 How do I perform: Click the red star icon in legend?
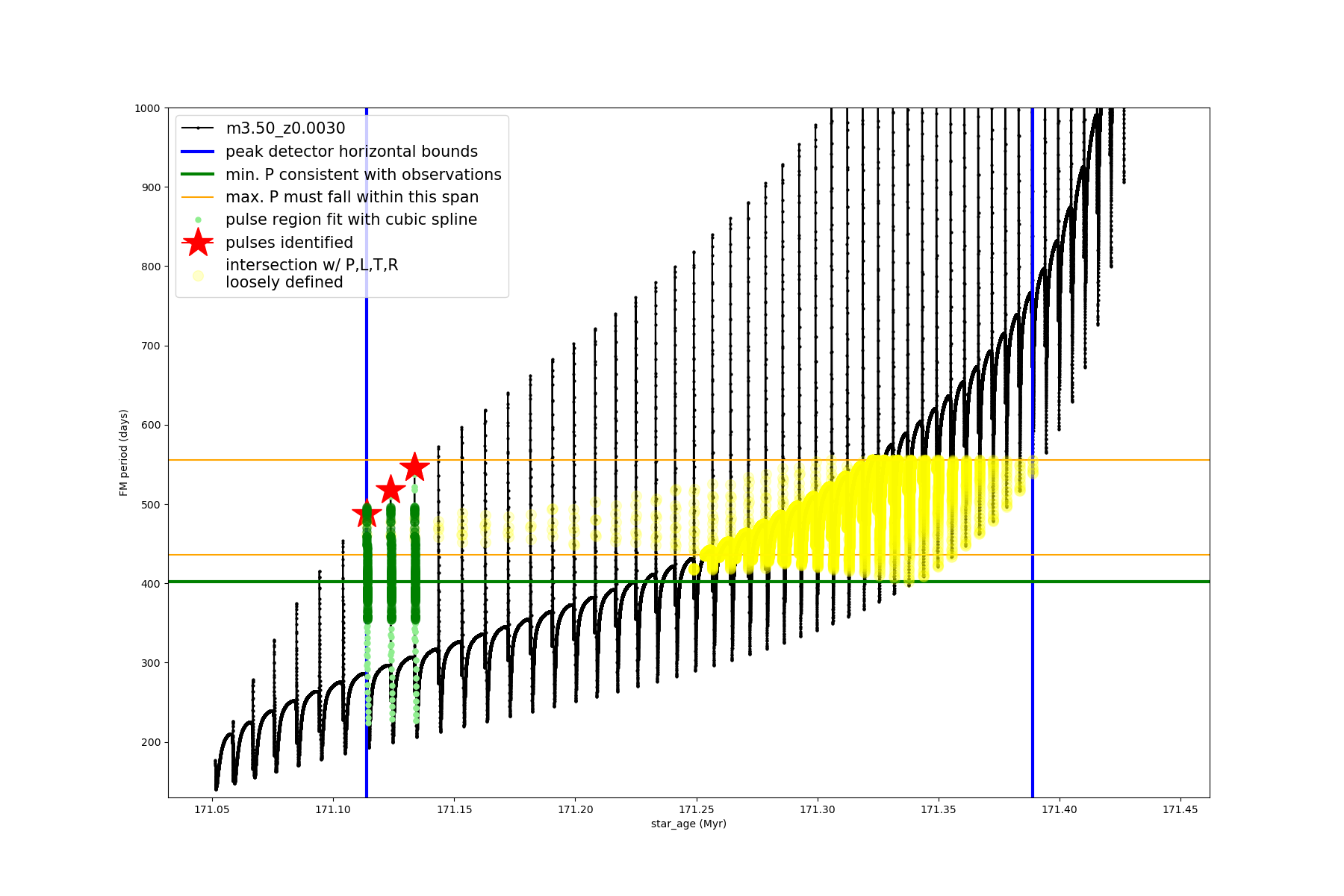[198, 242]
